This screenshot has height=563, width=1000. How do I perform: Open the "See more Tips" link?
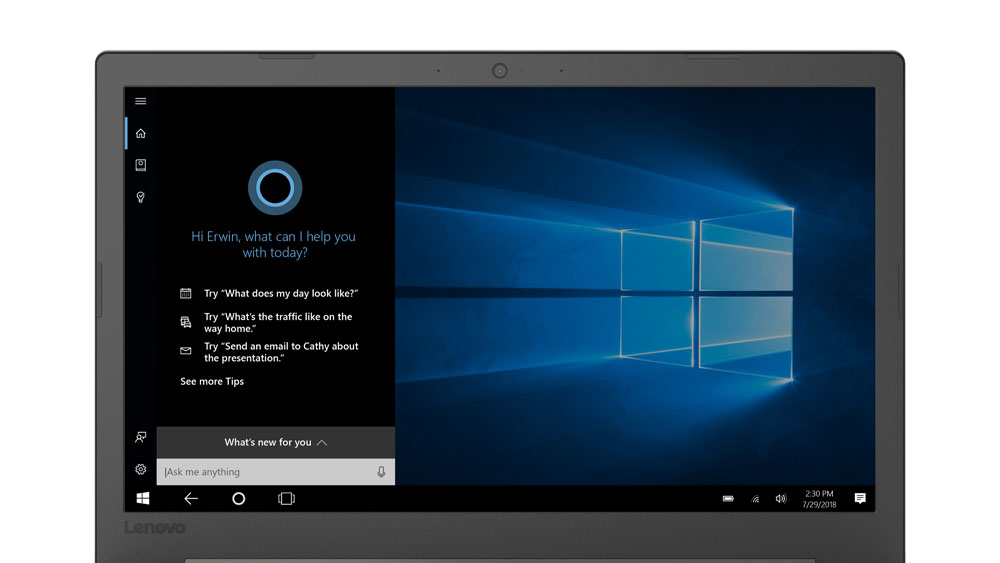tap(212, 381)
